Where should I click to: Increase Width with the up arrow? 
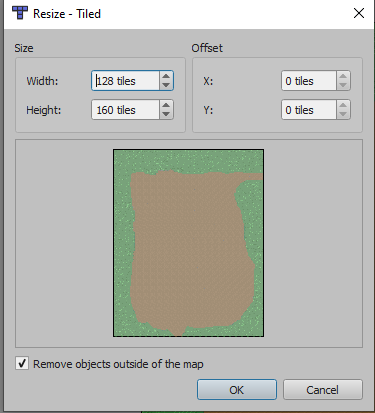(166, 76)
